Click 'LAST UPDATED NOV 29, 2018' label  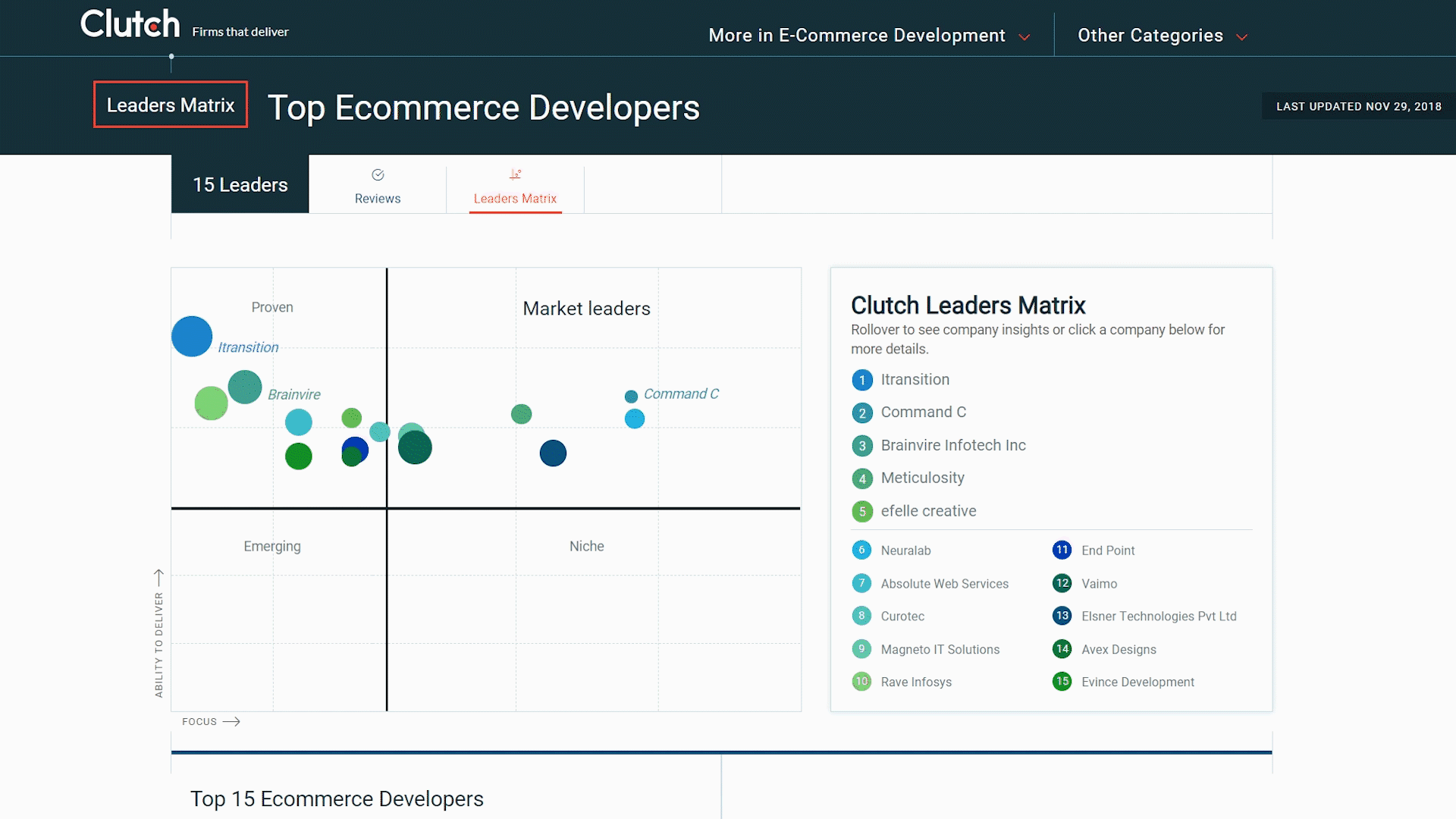pyautogui.click(x=1358, y=106)
